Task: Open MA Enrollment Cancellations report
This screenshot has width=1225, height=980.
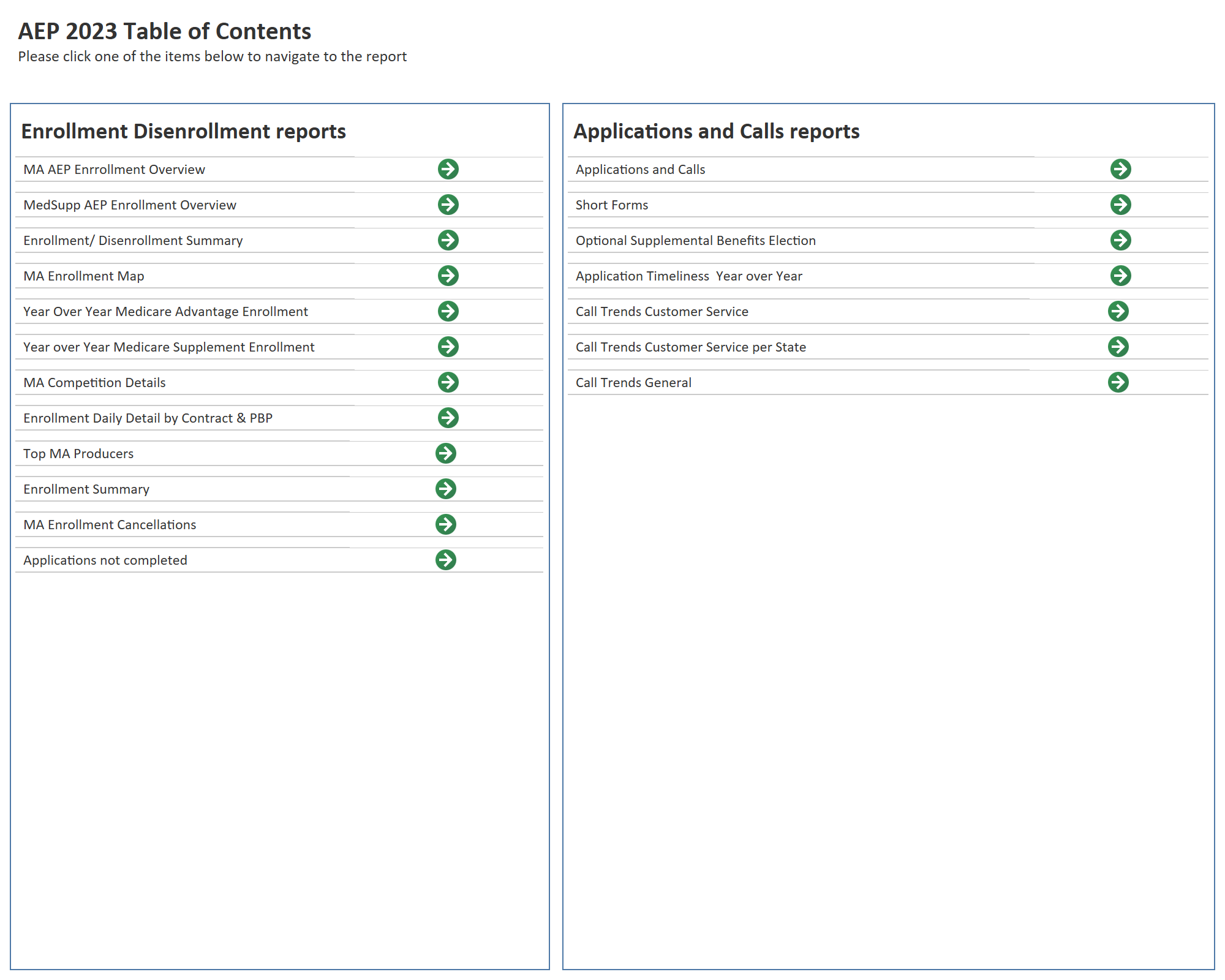Action: [110, 525]
